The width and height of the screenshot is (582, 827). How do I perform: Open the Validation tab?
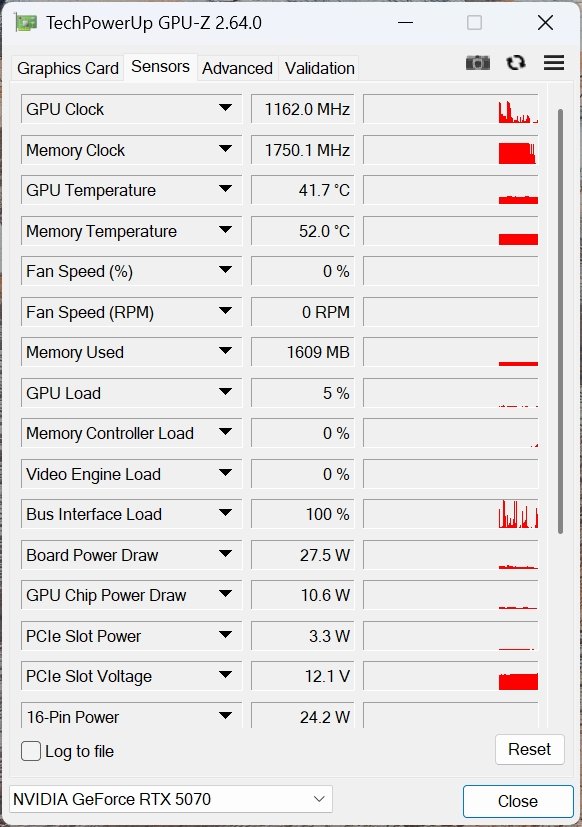(x=319, y=68)
